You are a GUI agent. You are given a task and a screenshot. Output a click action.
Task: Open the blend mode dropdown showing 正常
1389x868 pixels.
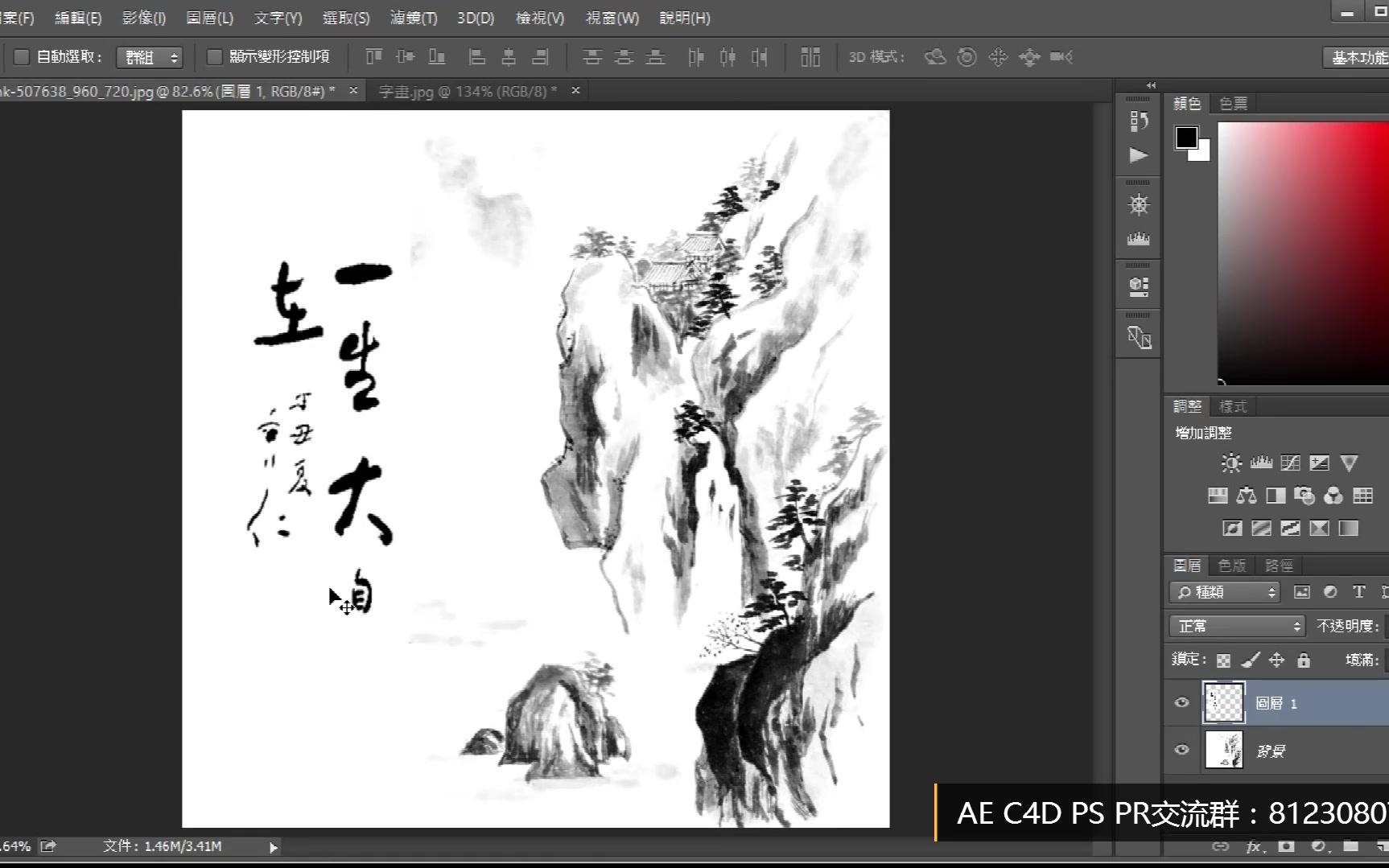(1236, 625)
